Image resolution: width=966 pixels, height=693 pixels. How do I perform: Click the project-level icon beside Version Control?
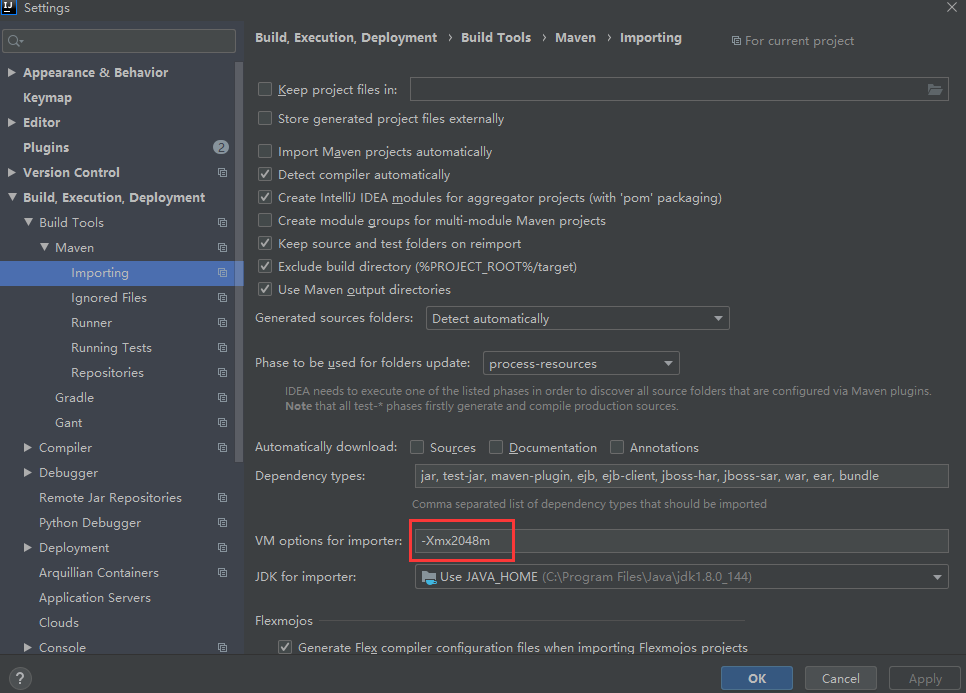[x=222, y=172]
